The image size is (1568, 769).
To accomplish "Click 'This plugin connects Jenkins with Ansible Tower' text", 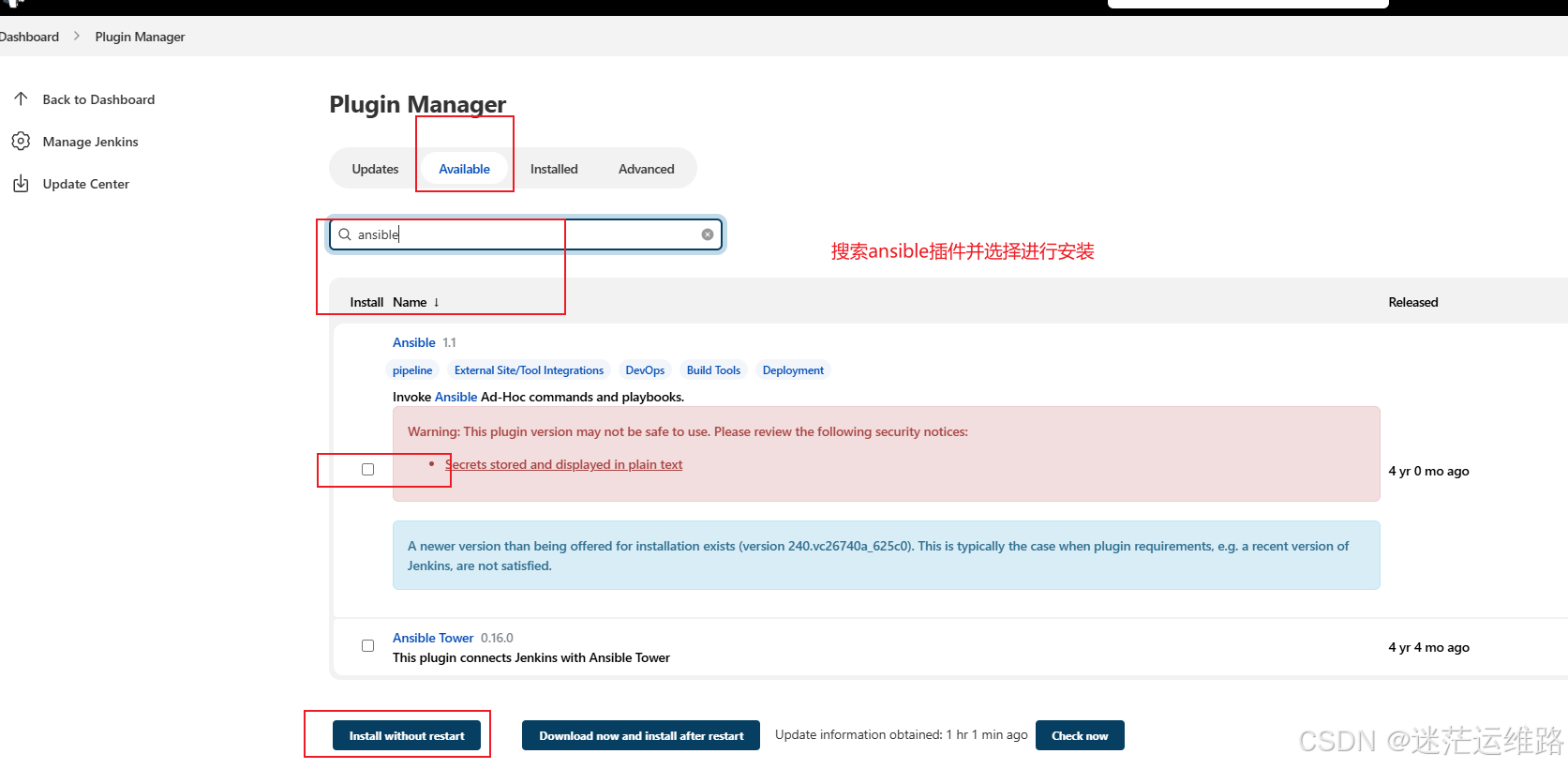I will 530,657.
